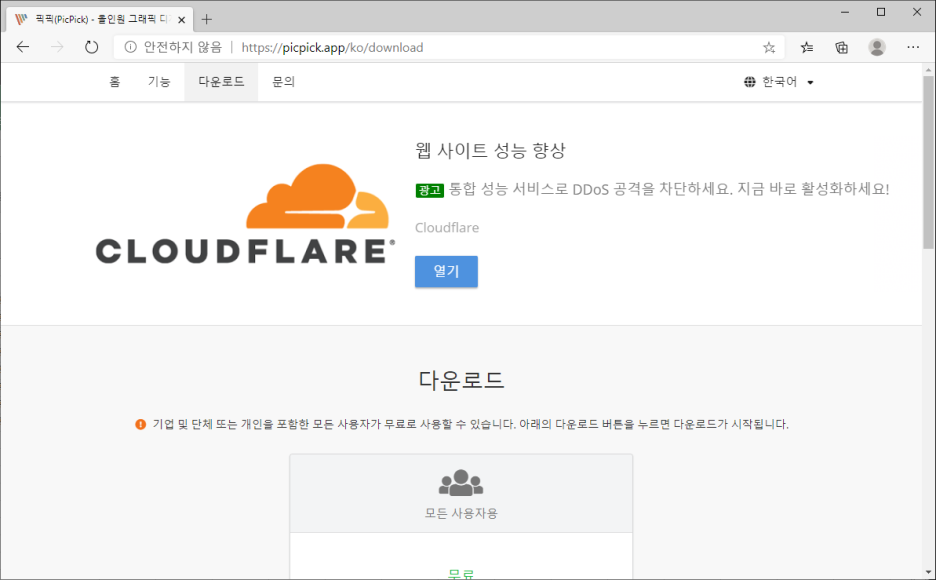Open the browser settings ellipsis menu
The height and width of the screenshot is (580, 936).
pos(913,47)
